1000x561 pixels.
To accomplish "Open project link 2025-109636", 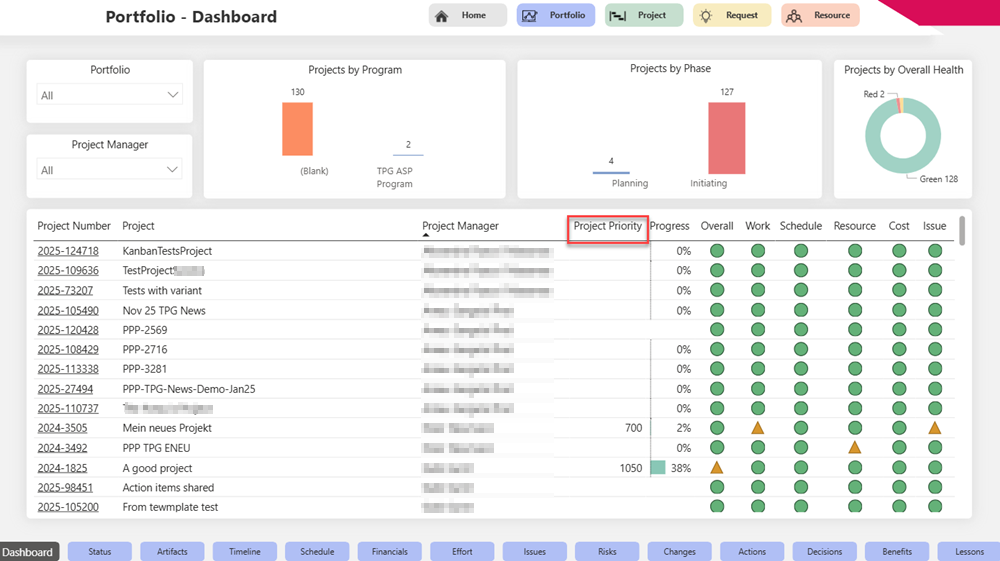I will point(68,270).
